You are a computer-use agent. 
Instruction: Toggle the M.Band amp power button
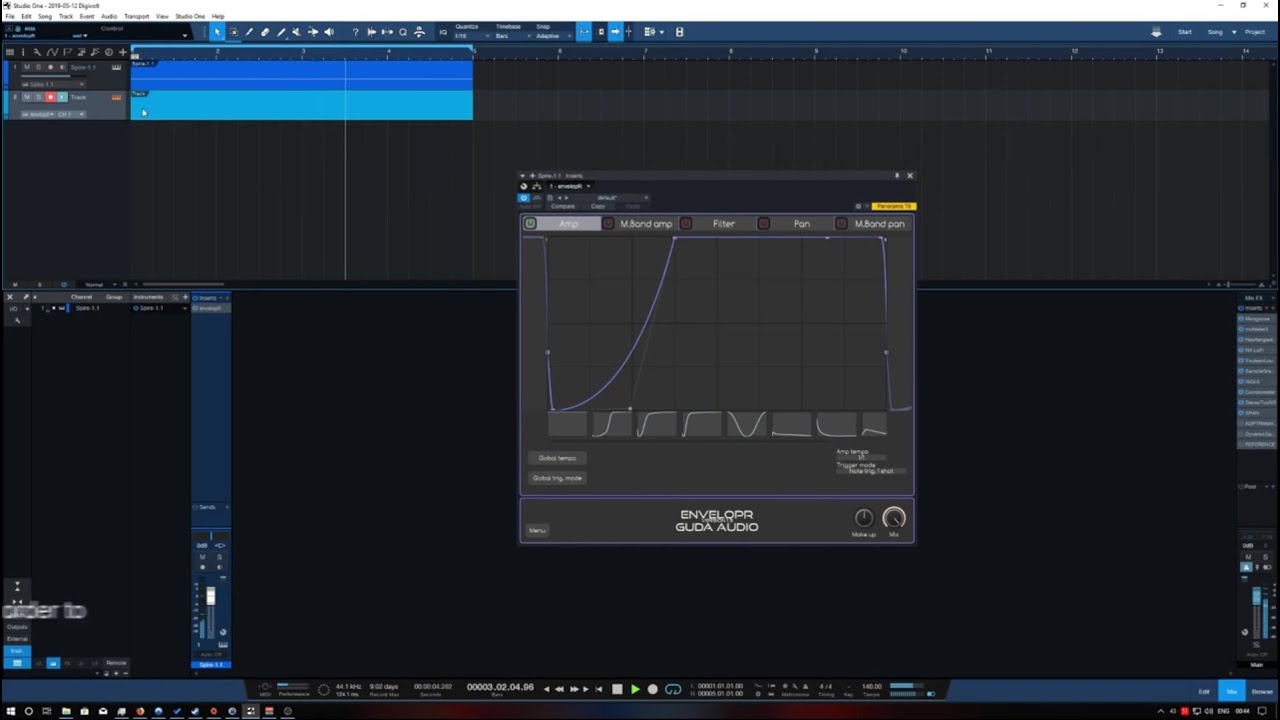coord(608,224)
